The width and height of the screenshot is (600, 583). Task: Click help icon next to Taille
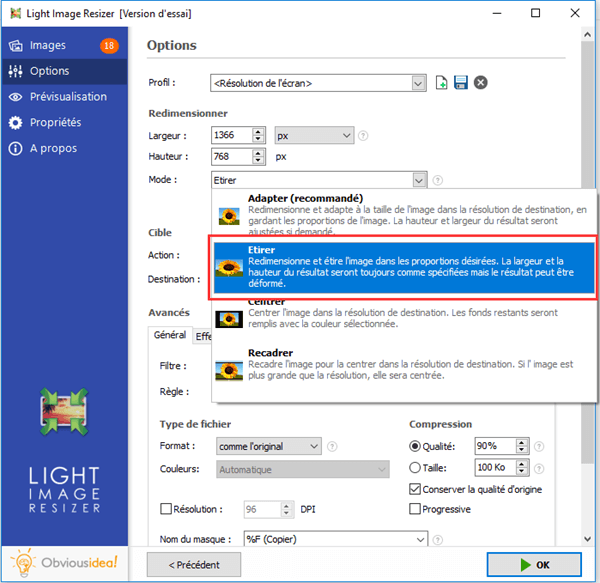pos(539,468)
